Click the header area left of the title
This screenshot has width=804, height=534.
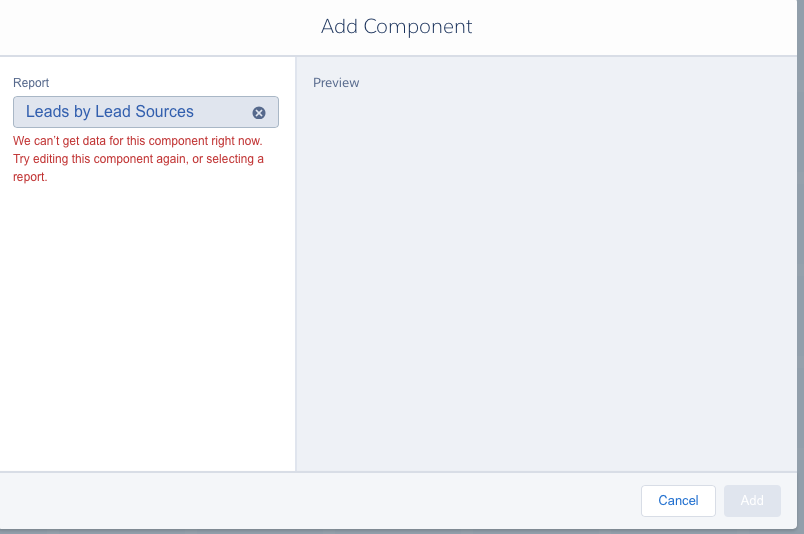[x=150, y=27]
